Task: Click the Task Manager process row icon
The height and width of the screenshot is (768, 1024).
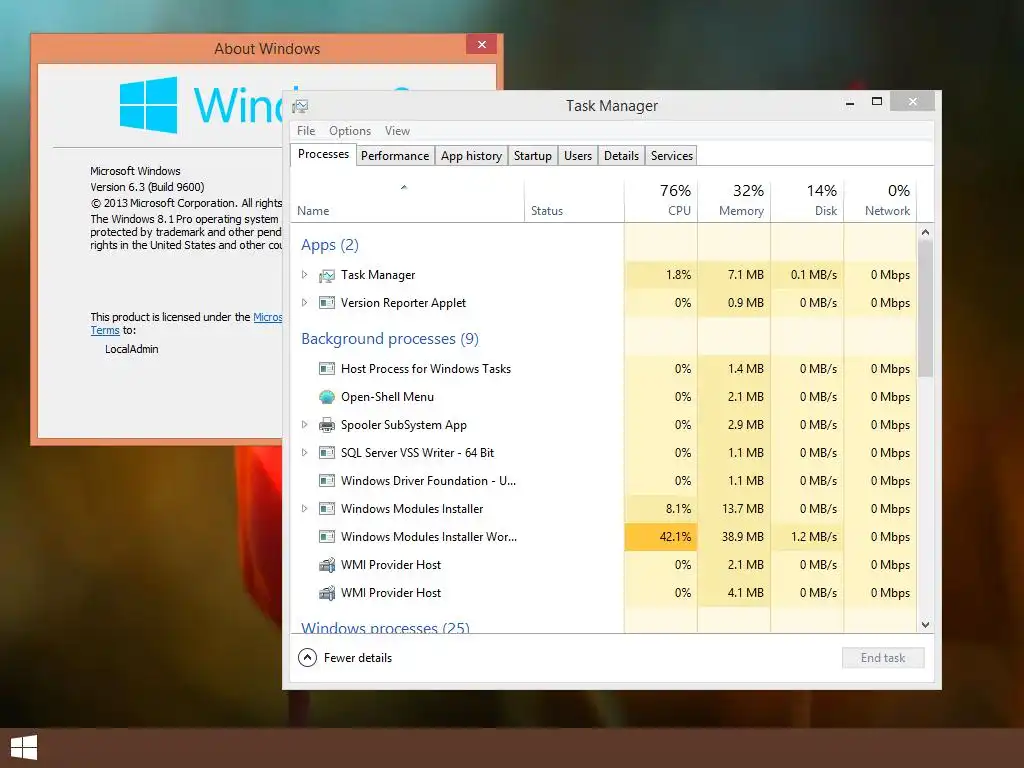Action: [327, 276]
